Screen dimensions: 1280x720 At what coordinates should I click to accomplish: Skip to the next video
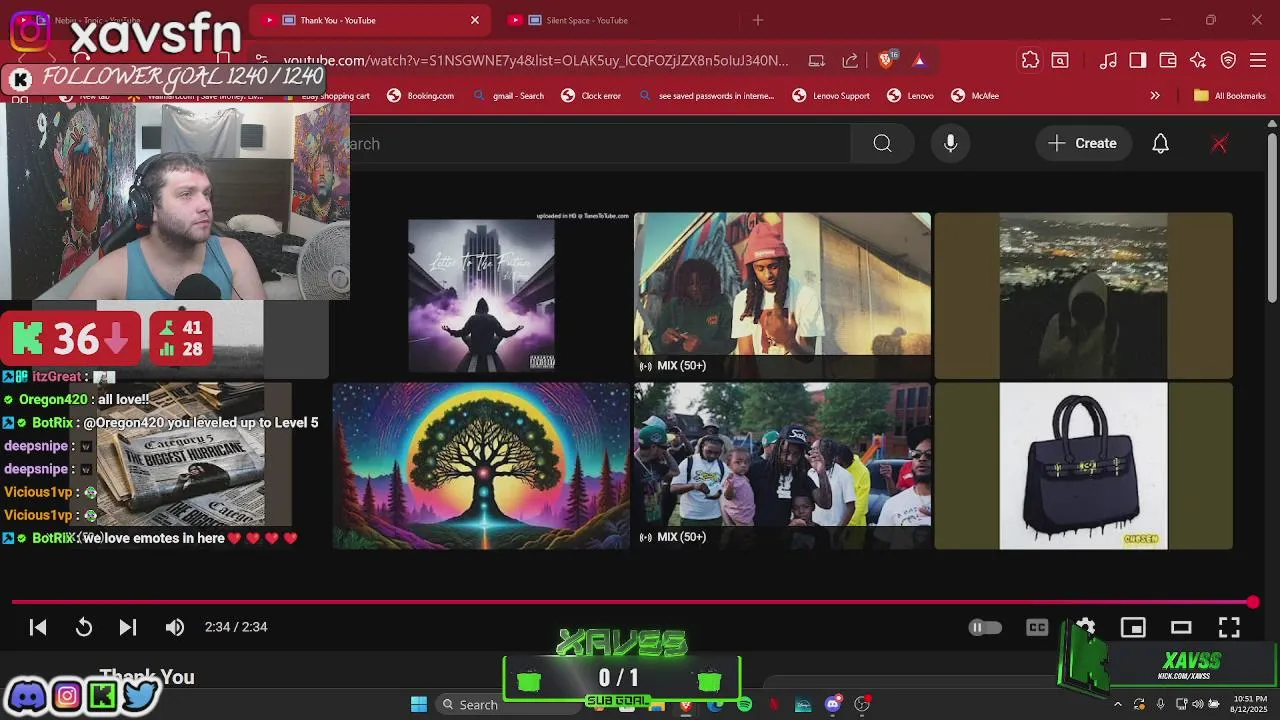128,627
